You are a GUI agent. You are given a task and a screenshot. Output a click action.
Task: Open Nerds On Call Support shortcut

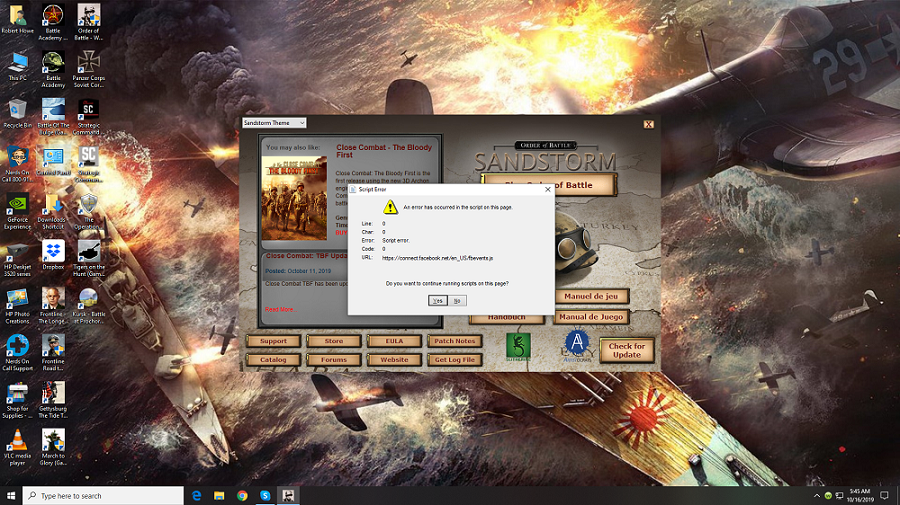coord(18,353)
